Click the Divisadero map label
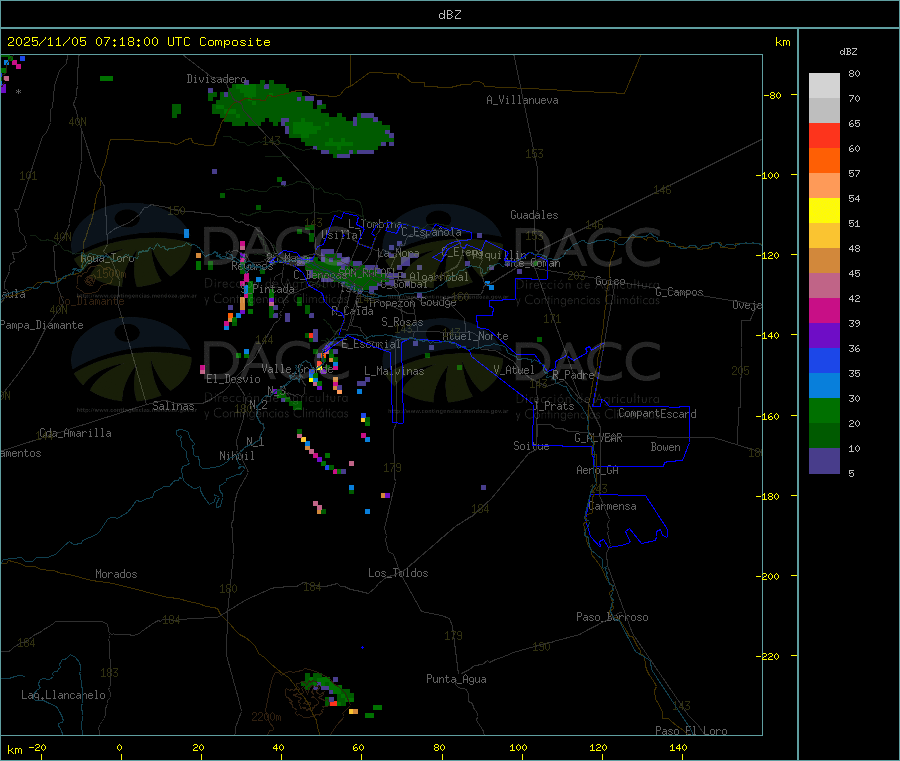The height and width of the screenshot is (761, 900). (x=216, y=79)
